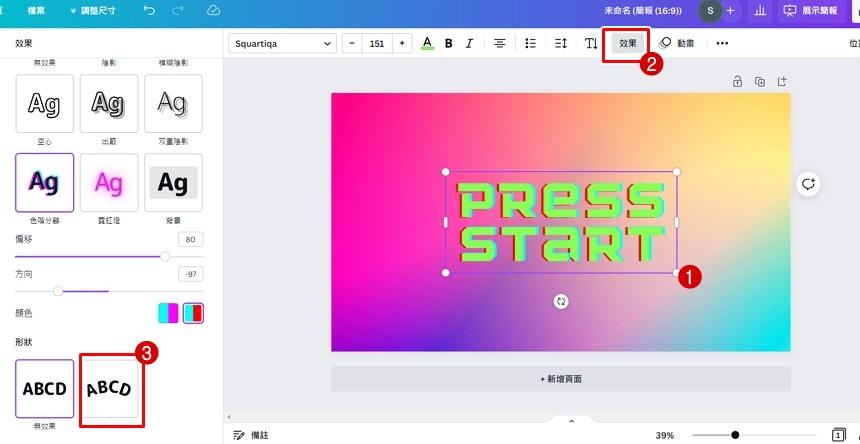
Task: Click the redo arrow icon
Action: (x=178, y=10)
